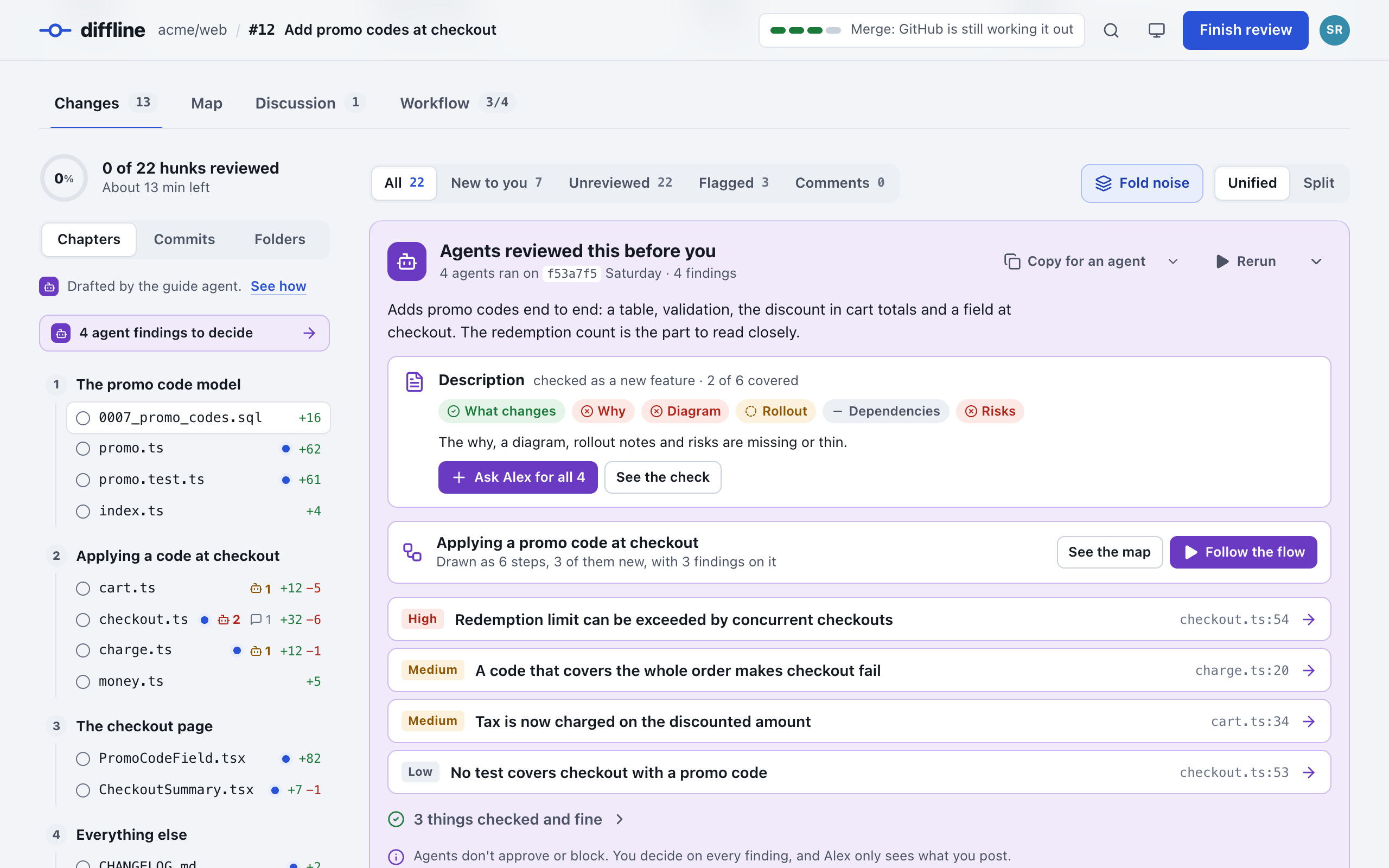Open search with the magnifier icon
This screenshot has height=868, width=1389.
(1111, 30)
